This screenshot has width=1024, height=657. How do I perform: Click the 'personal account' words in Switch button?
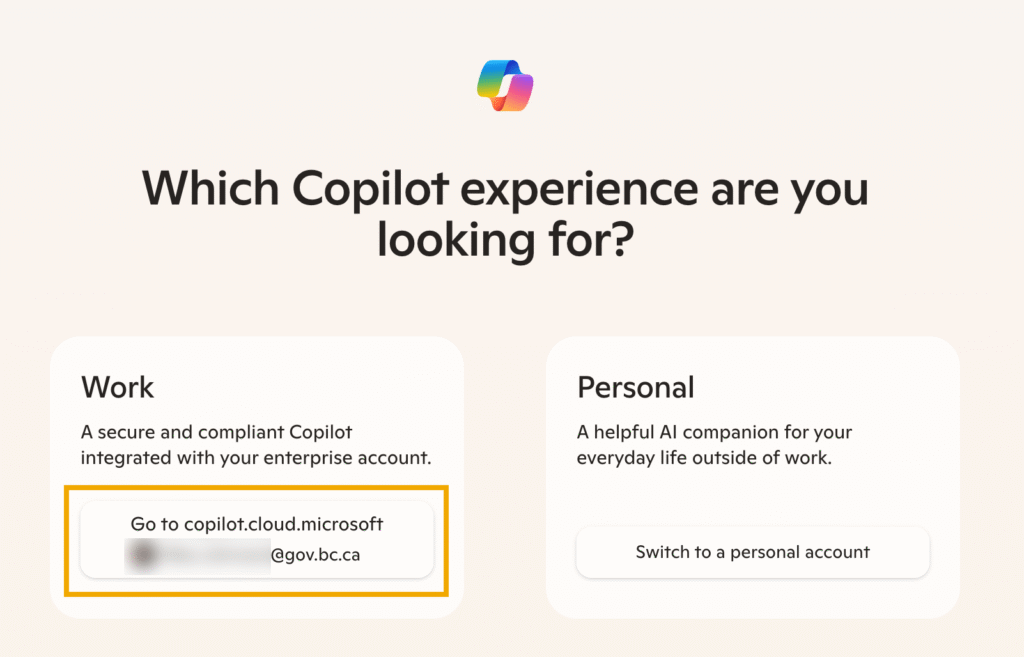[x=800, y=553]
